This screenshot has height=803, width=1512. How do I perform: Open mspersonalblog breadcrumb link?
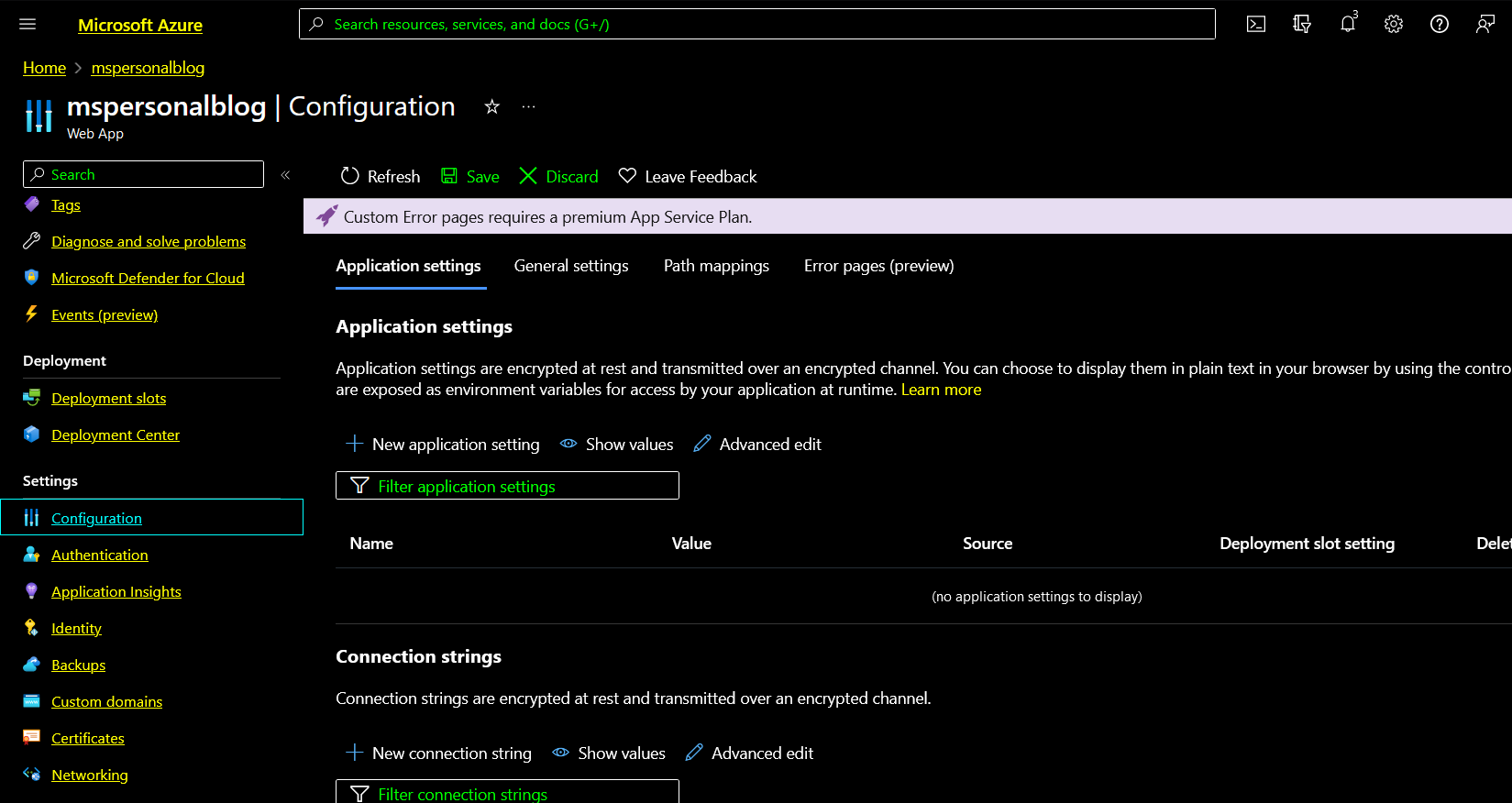(148, 68)
